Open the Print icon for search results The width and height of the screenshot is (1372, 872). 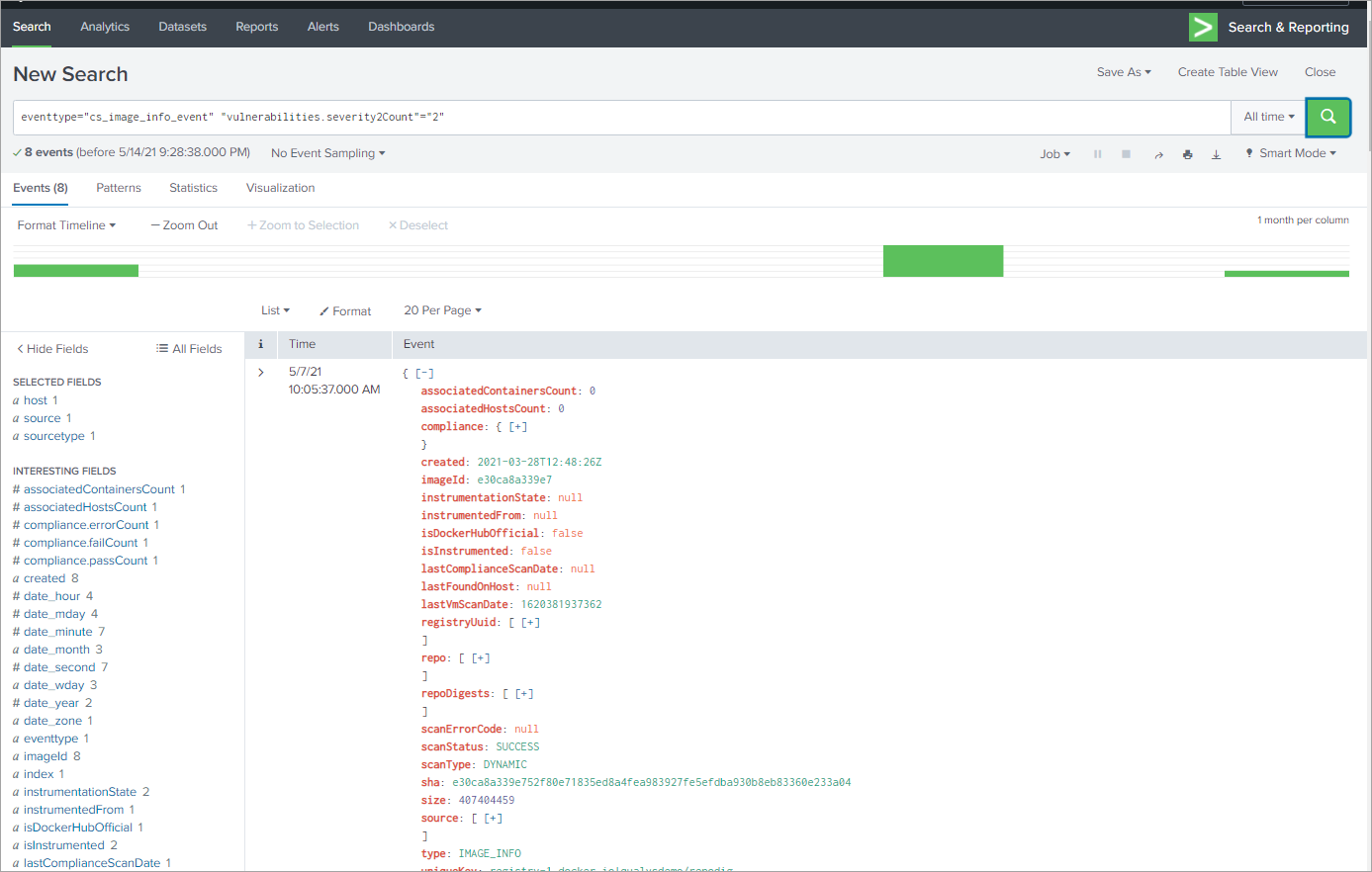[x=1187, y=154]
